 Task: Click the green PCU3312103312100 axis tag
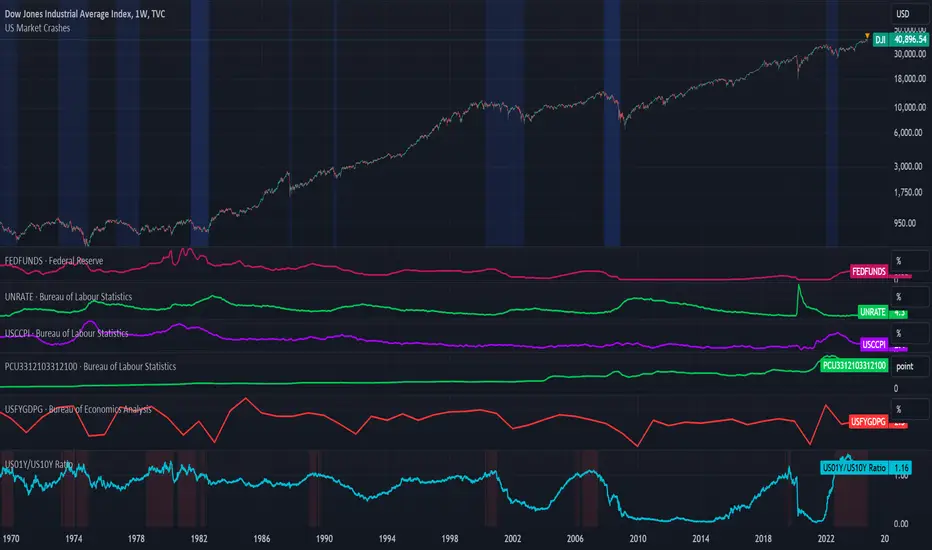point(854,365)
